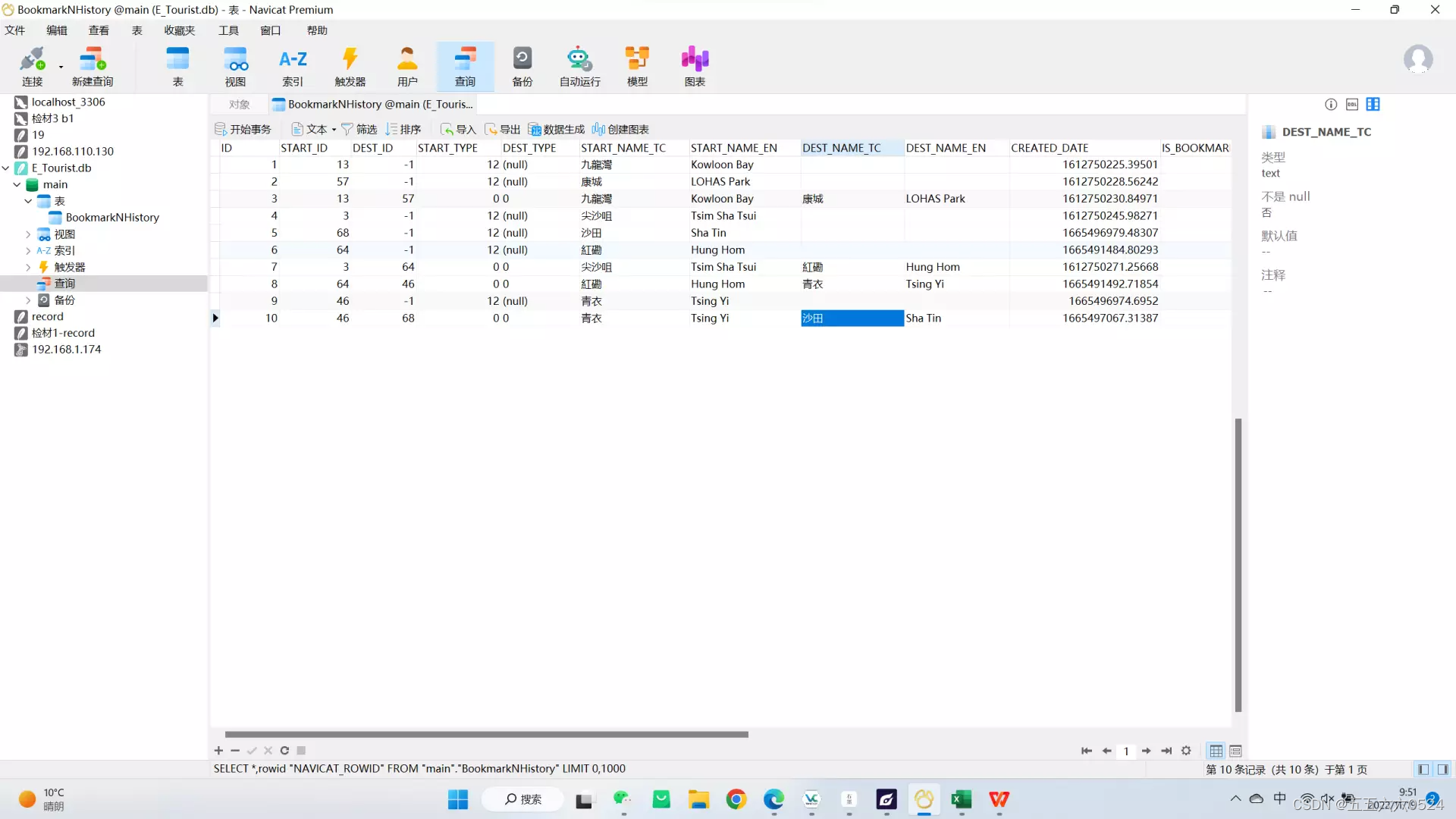Toggle the right information pane
This screenshot has height=819, width=1456.
point(1442,770)
